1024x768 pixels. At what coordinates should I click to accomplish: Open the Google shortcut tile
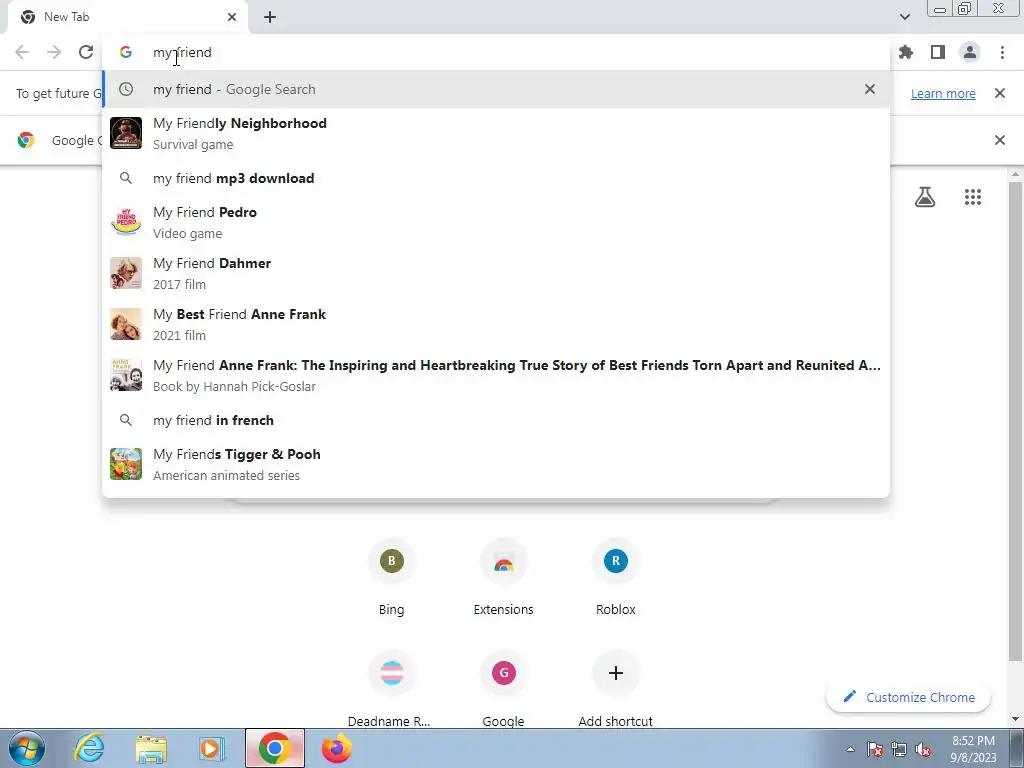504,689
